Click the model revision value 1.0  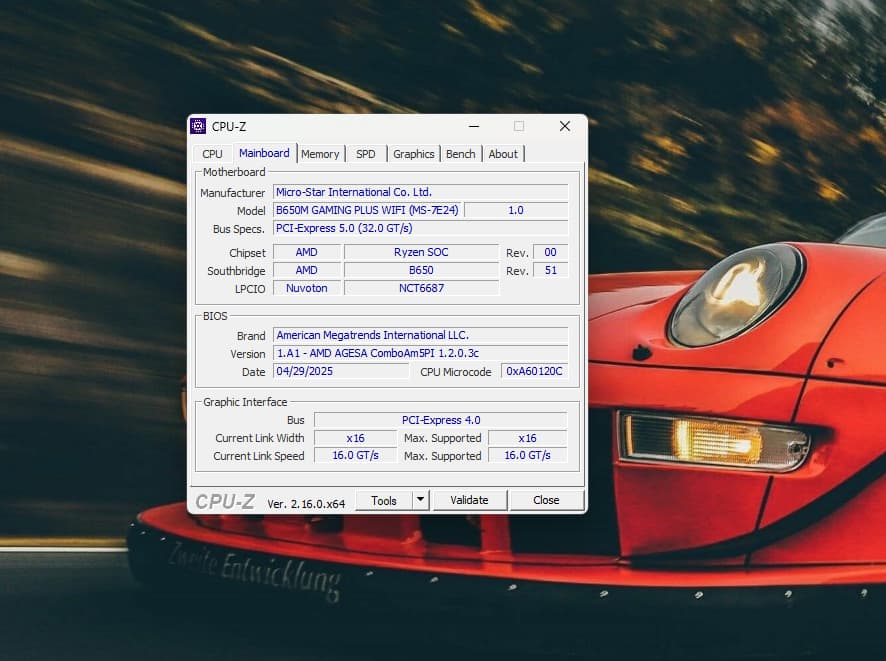tap(516, 210)
